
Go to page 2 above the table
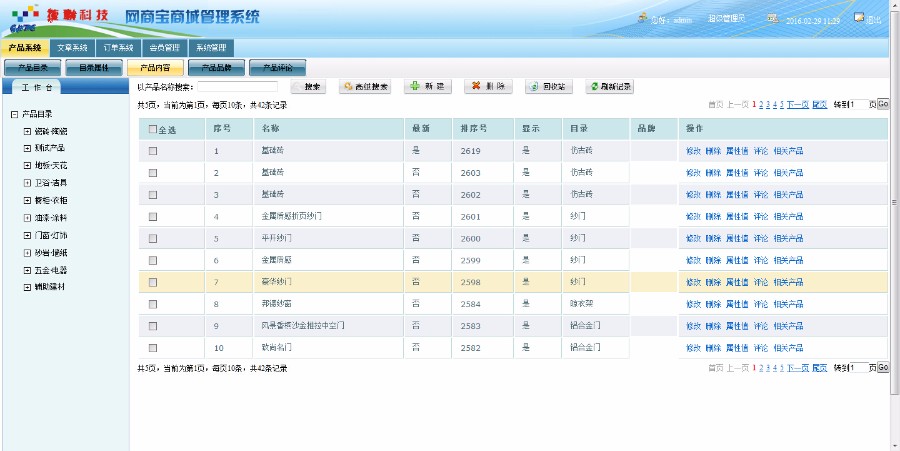[x=761, y=104]
